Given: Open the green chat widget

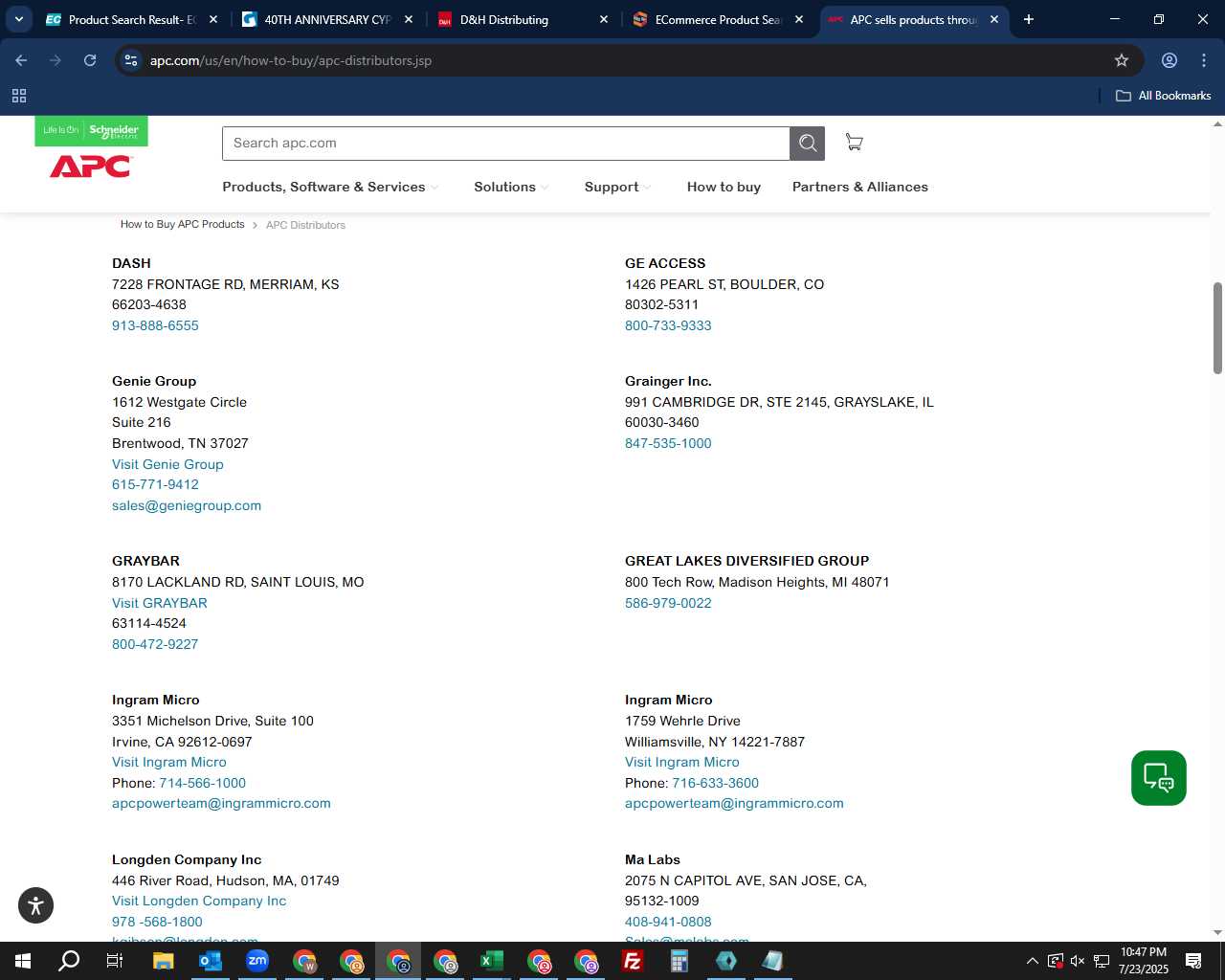Looking at the screenshot, I should (1159, 778).
